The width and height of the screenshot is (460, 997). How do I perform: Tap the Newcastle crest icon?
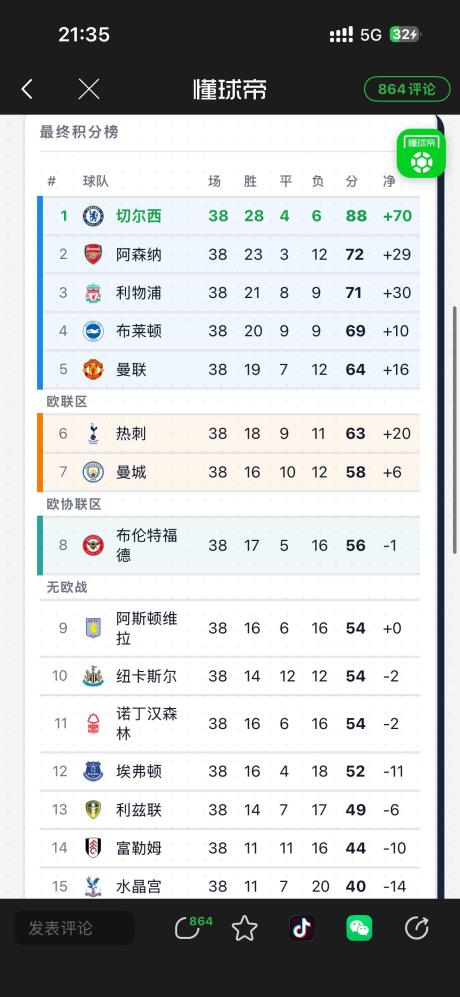click(x=94, y=676)
